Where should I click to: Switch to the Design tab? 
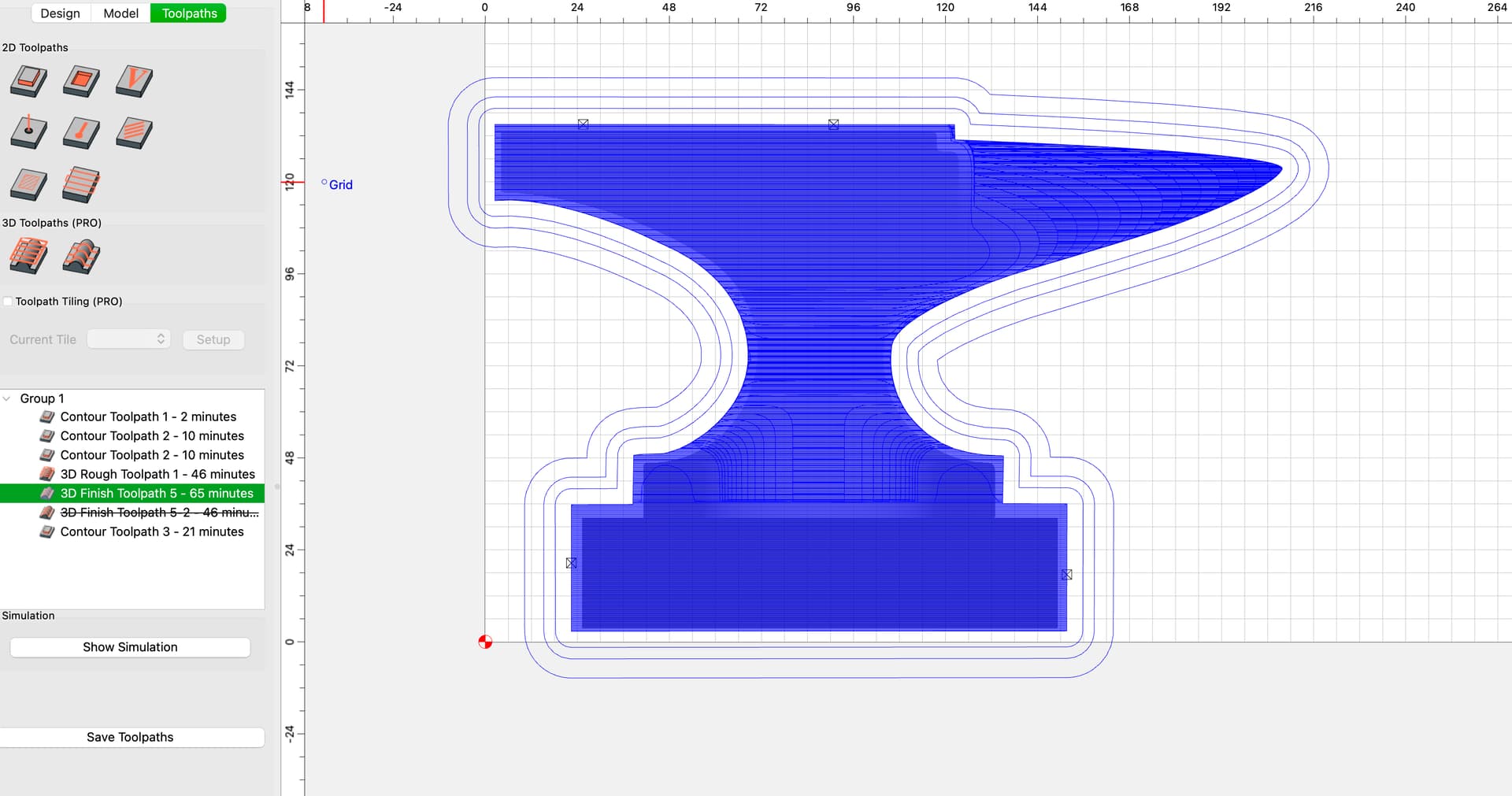pos(61,13)
